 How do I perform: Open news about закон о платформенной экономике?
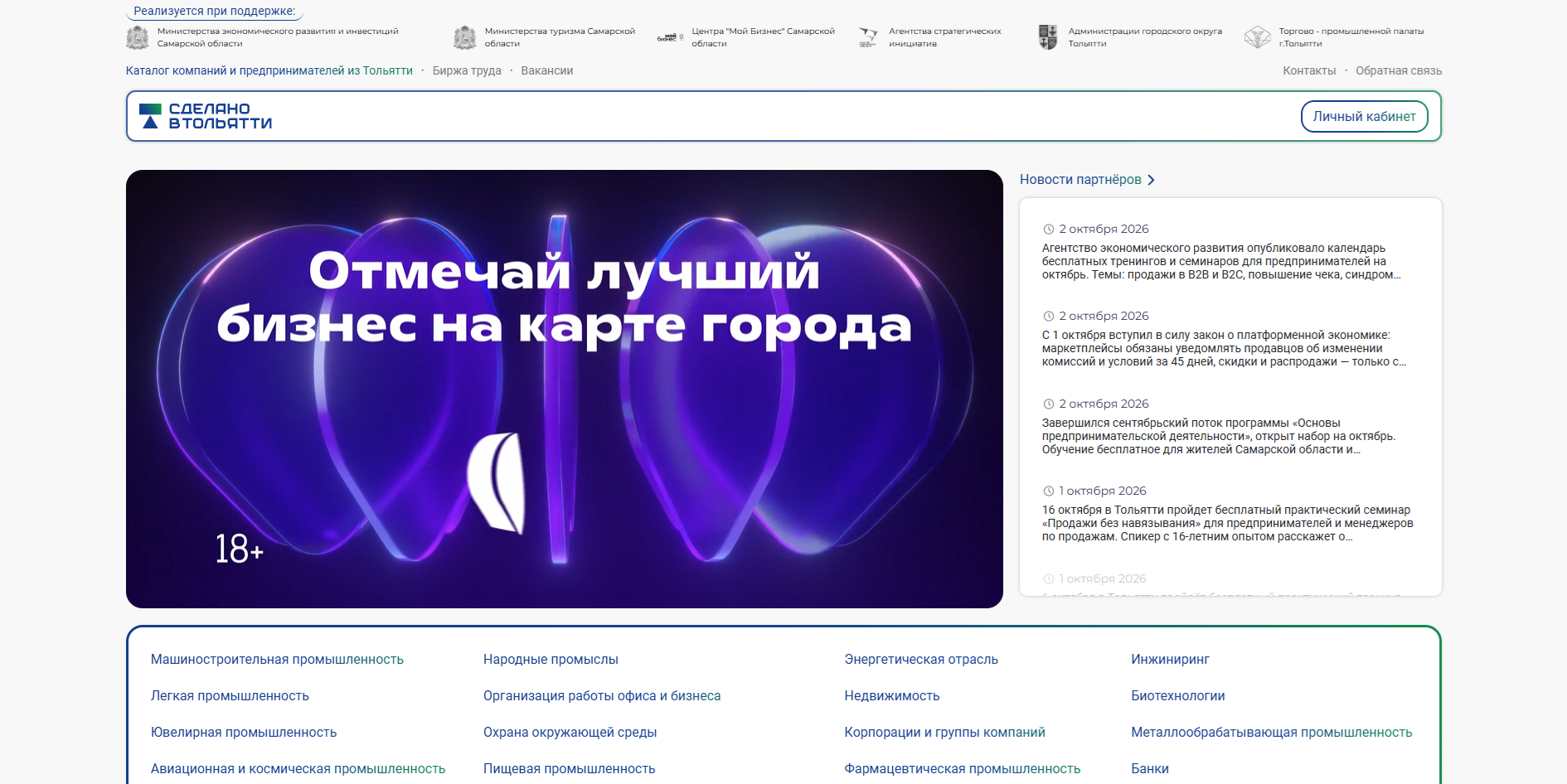click(x=1224, y=348)
